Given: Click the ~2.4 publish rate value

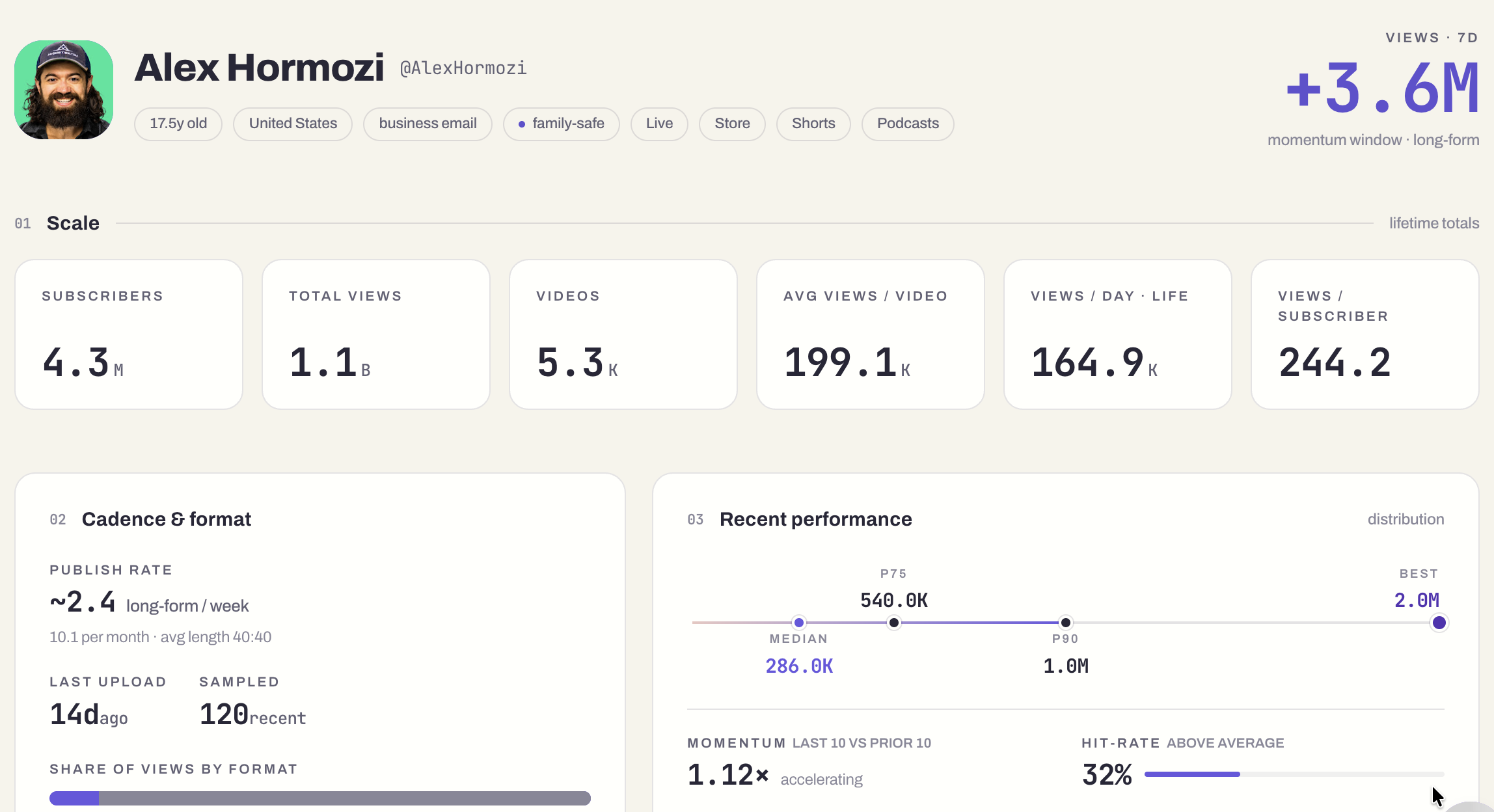Looking at the screenshot, I should point(83,602).
